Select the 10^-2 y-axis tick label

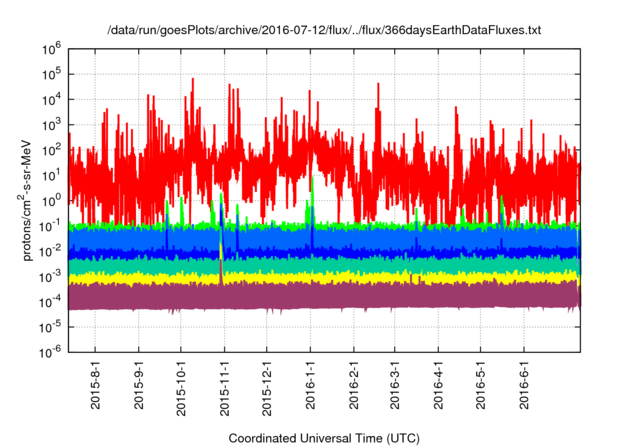50,251
